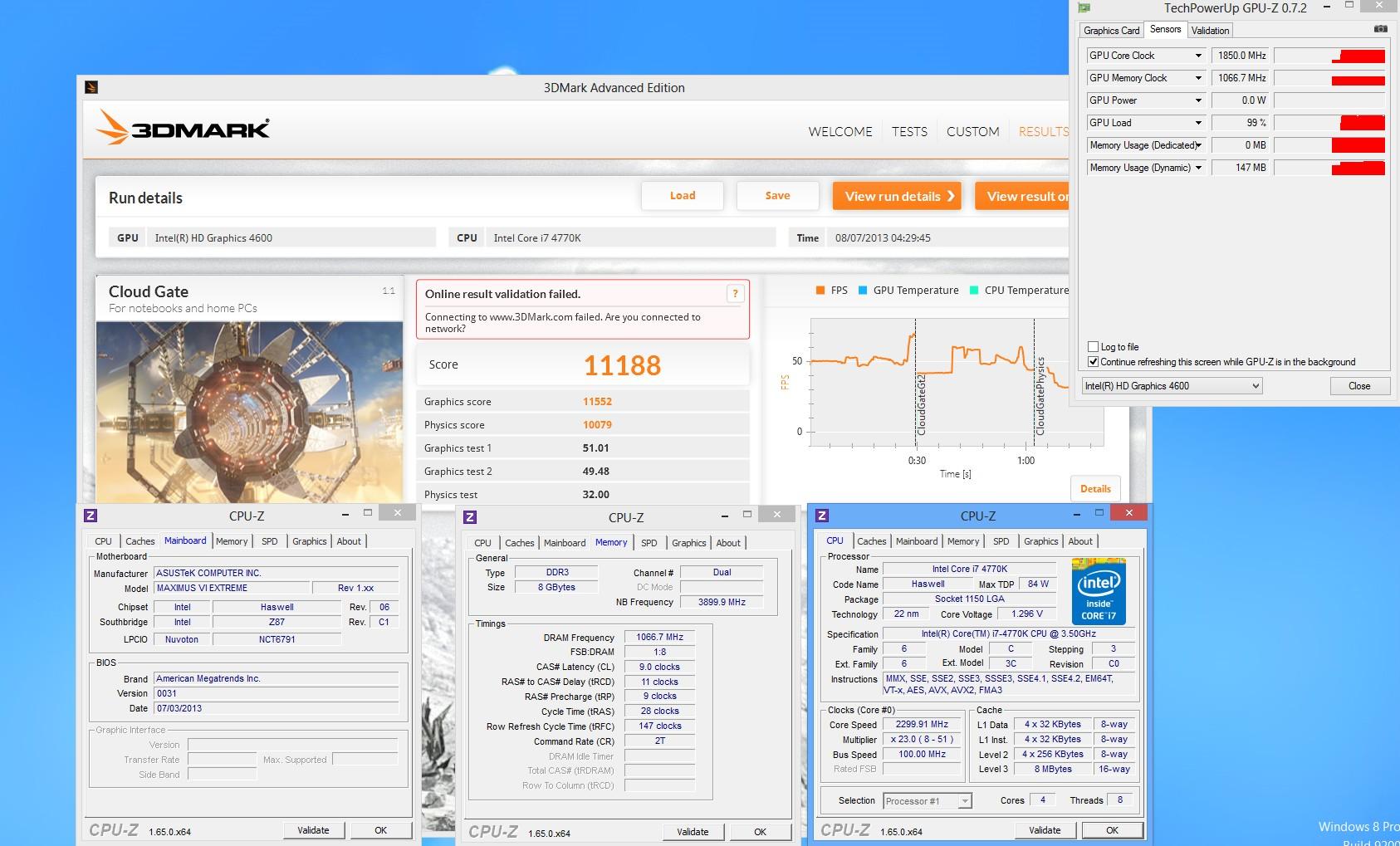Open the GPU Core Clock sensor dropdown
This screenshot has height=846, width=1400.
click(x=1198, y=56)
